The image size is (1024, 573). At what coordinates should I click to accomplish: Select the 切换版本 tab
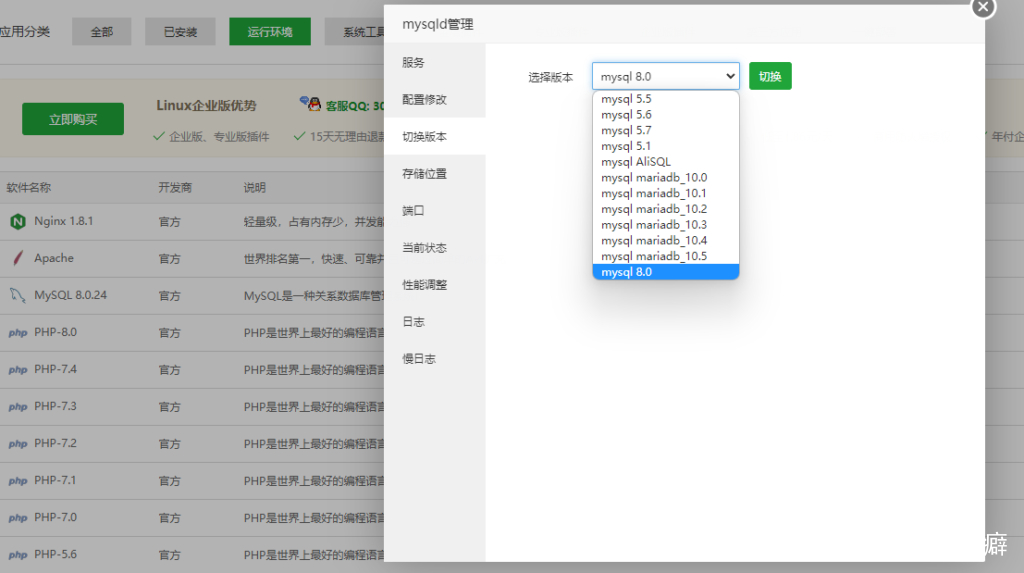435,137
